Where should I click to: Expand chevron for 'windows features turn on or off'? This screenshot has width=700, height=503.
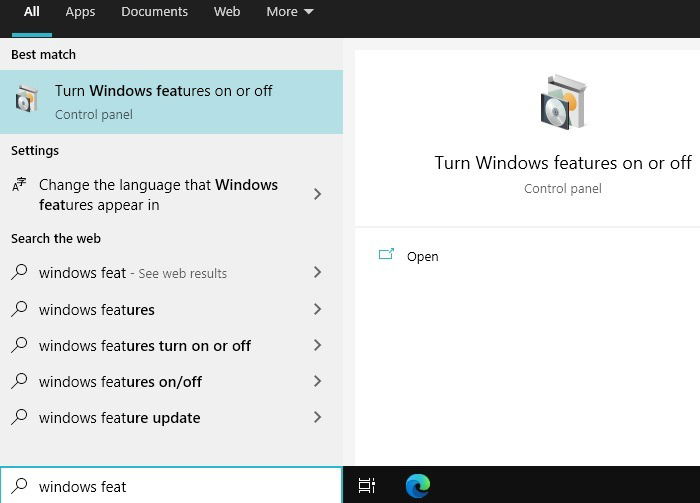pyautogui.click(x=317, y=345)
